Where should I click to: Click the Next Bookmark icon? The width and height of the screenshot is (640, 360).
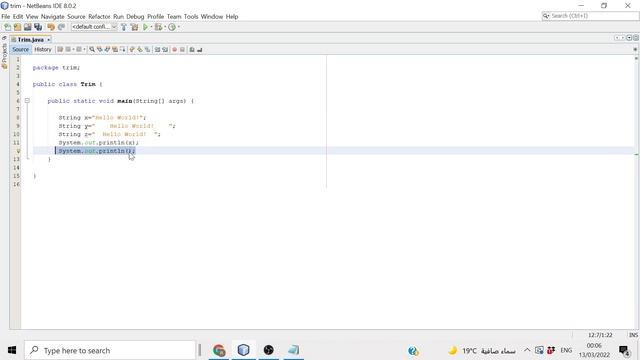coord(140,49)
